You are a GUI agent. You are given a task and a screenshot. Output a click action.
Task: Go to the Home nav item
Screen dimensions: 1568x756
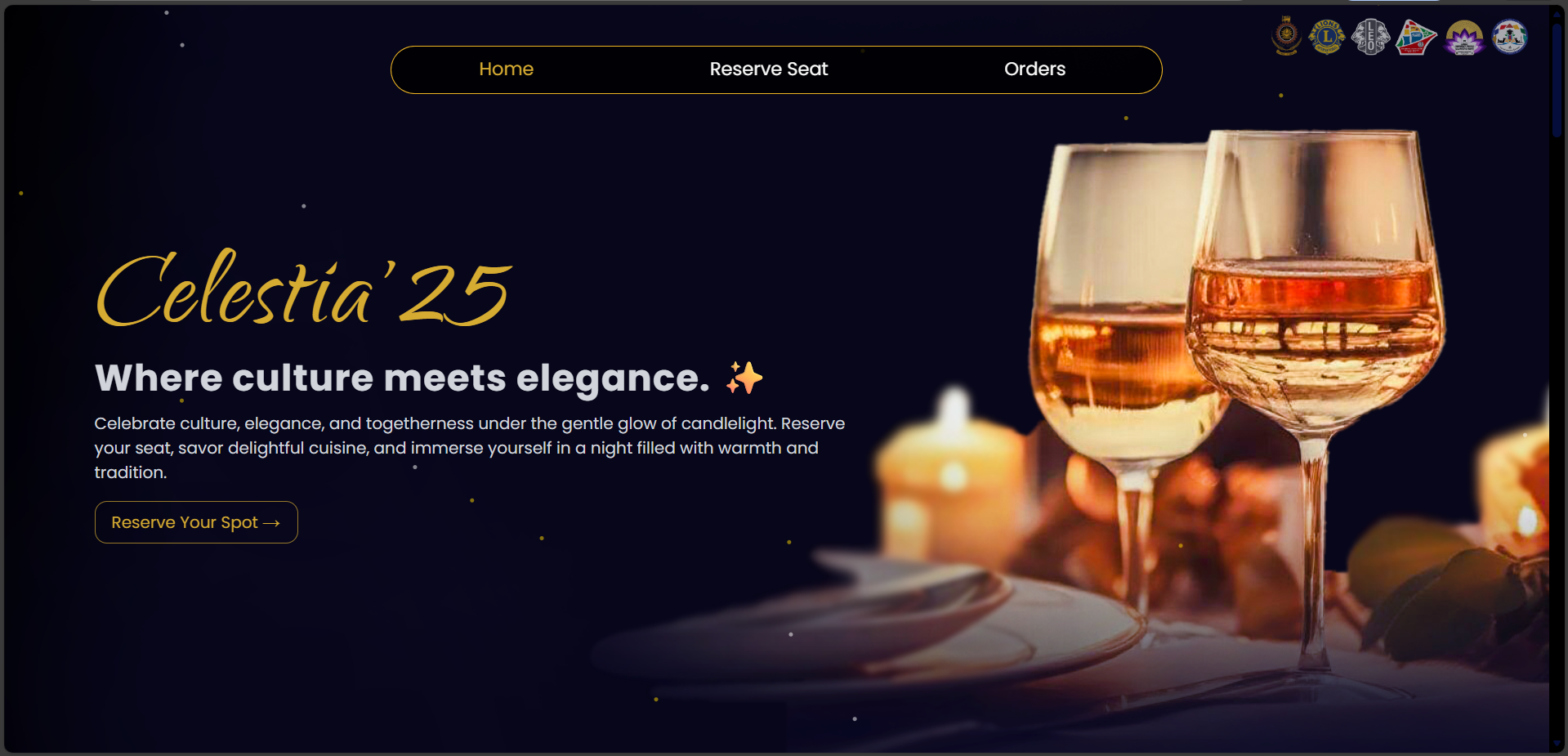click(x=506, y=69)
